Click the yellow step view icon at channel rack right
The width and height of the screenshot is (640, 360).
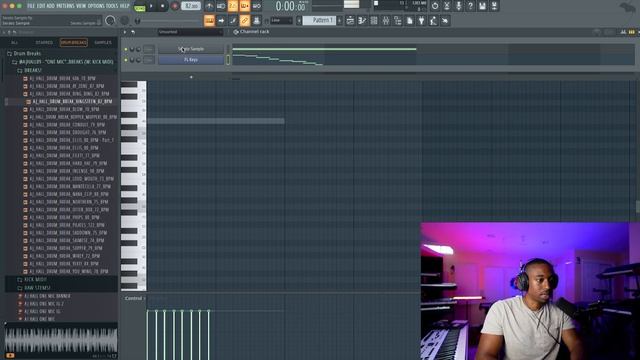pyautogui.click(x=631, y=32)
